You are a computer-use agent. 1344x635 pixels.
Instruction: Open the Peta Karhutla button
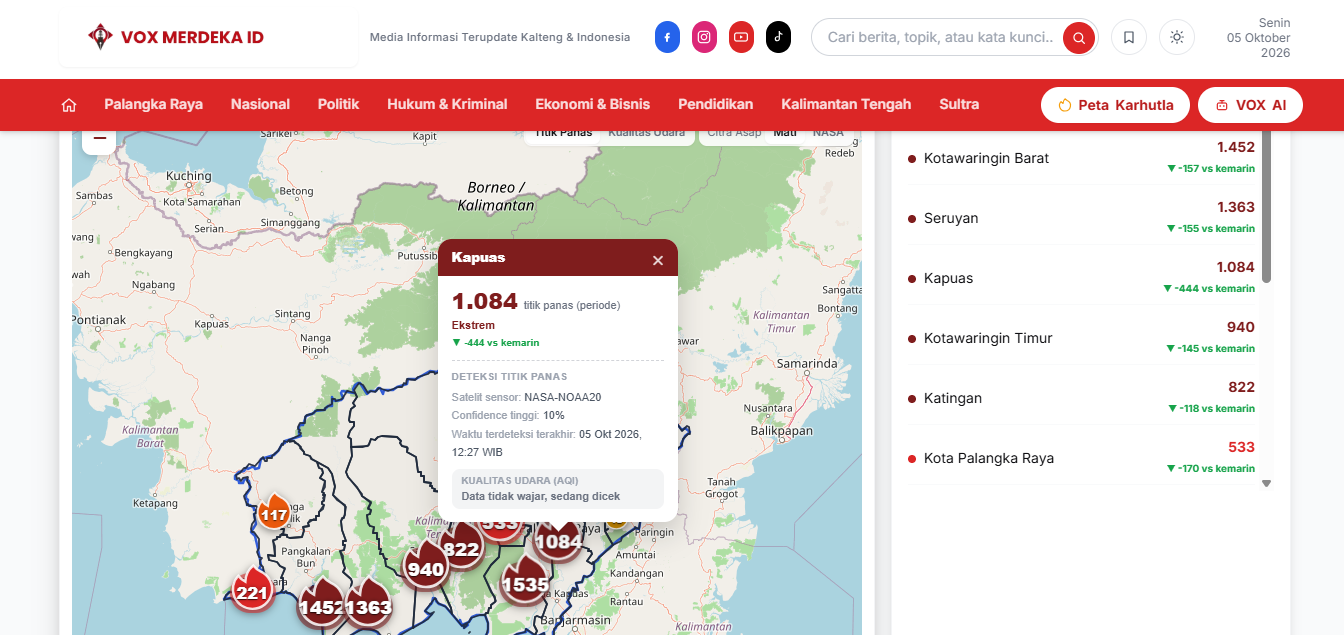click(x=1115, y=105)
